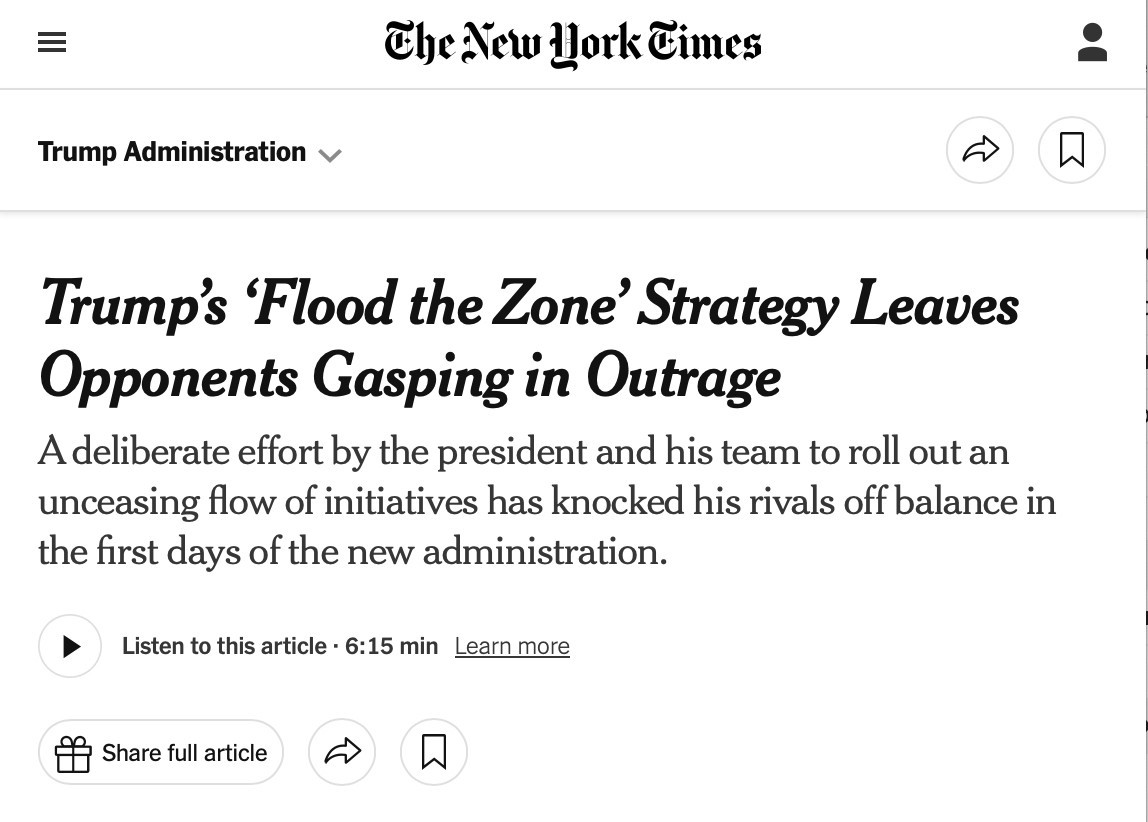This screenshot has width=1148, height=822.
Task: Click the 'Flood the Zone' headline
Action: pyautogui.click(x=529, y=340)
